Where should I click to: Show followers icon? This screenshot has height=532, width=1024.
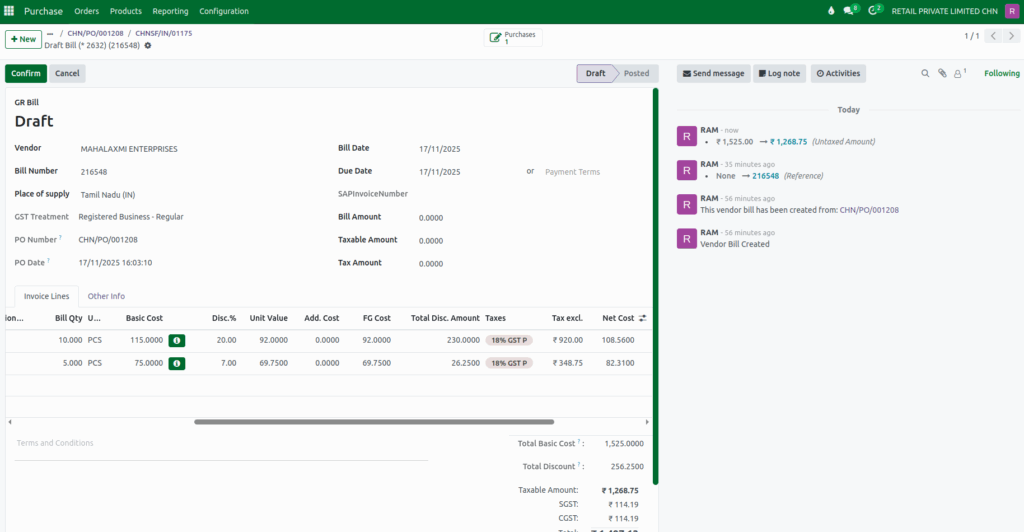click(x=958, y=74)
